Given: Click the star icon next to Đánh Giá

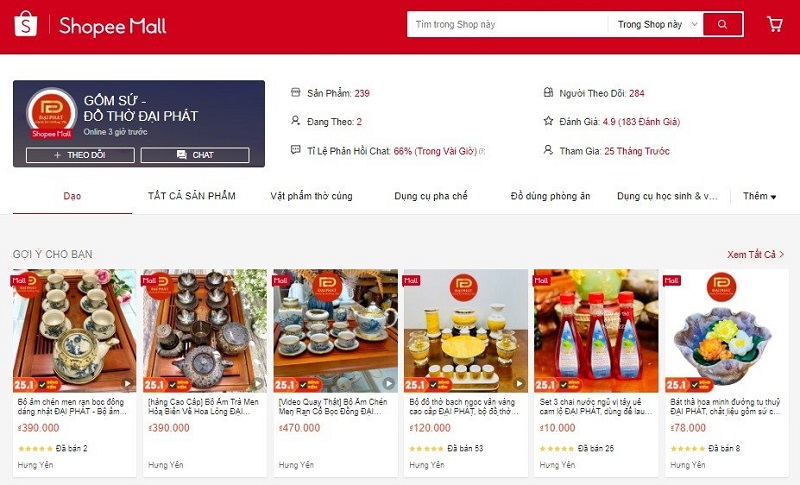Looking at the screenshot, I should point(548,121).
